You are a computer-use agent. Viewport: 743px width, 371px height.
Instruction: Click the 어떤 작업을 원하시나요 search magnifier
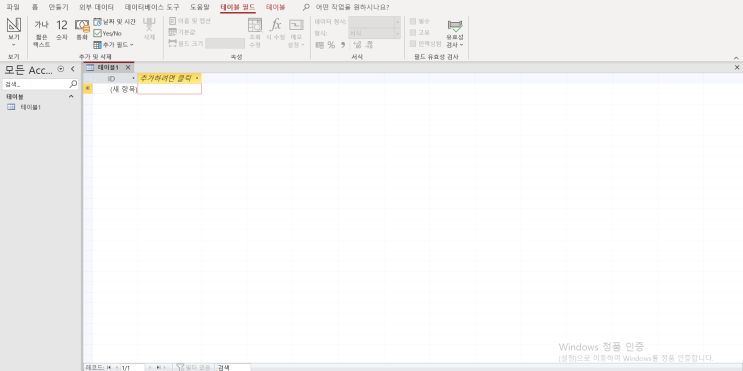point(307,7)
